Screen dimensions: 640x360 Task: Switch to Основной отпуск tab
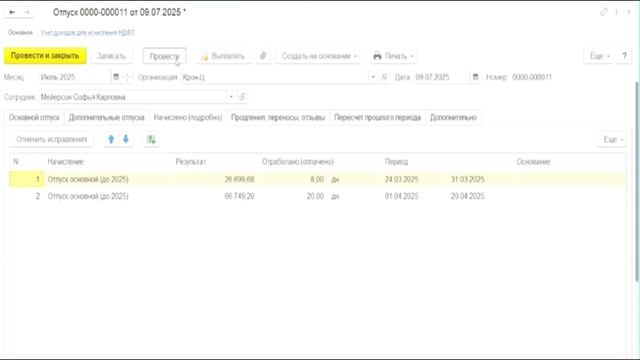tap(34, 118)
